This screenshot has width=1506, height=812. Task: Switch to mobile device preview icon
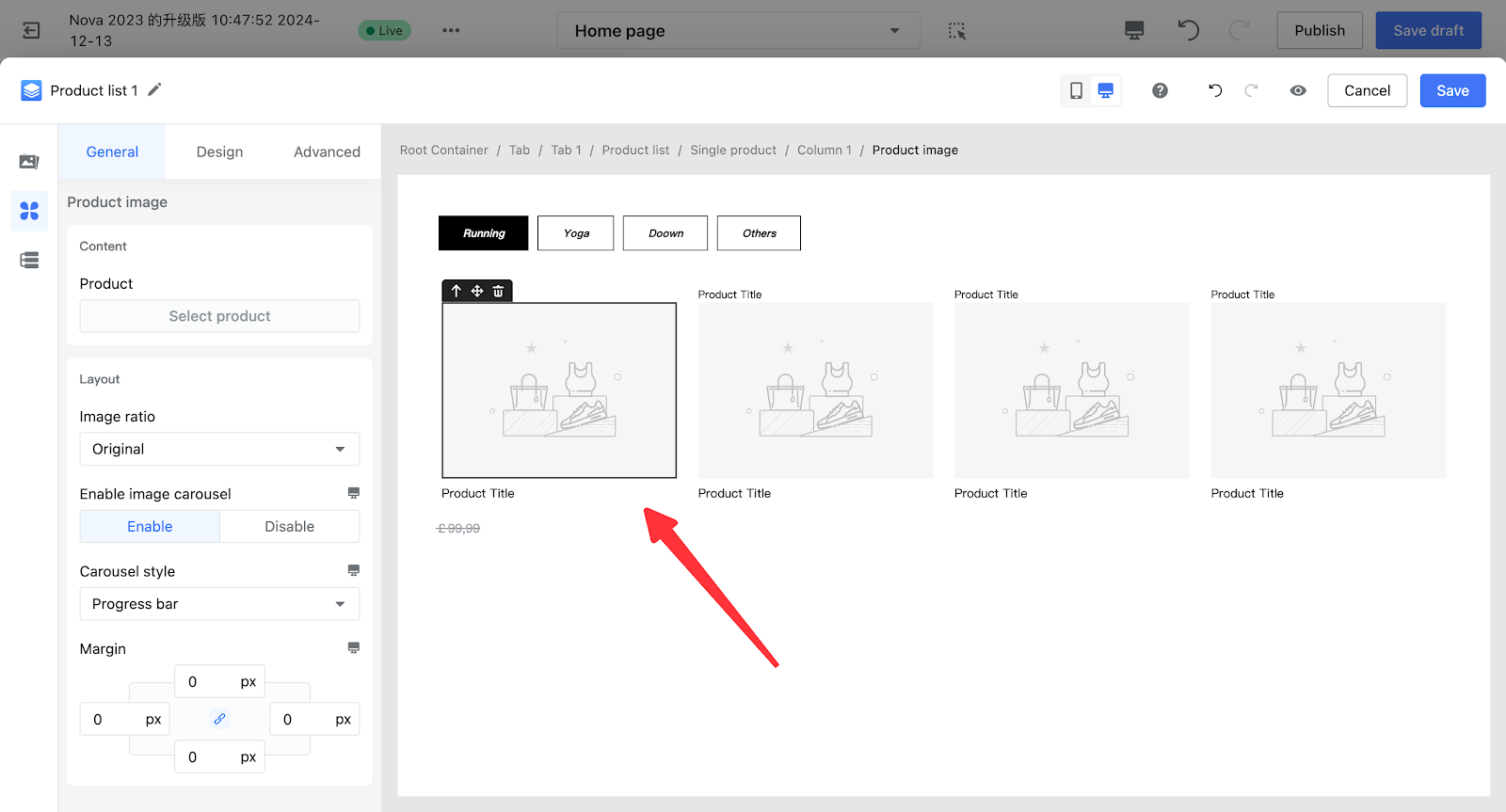tap(1076, 90)
